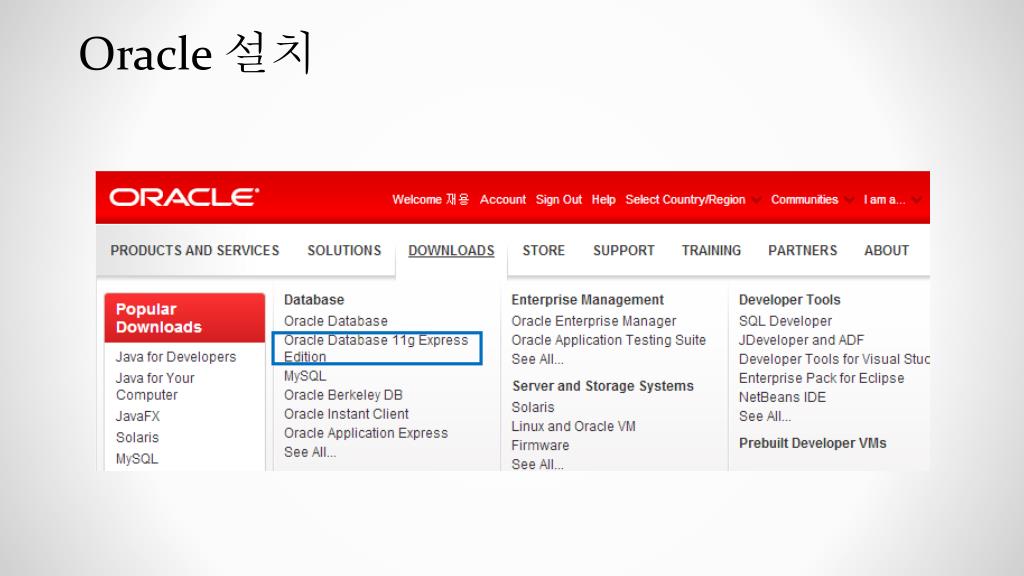Viewport: 1024px width, 576px height.
Task: Open Linux and Oracle VM link
Action: (573, 426)
